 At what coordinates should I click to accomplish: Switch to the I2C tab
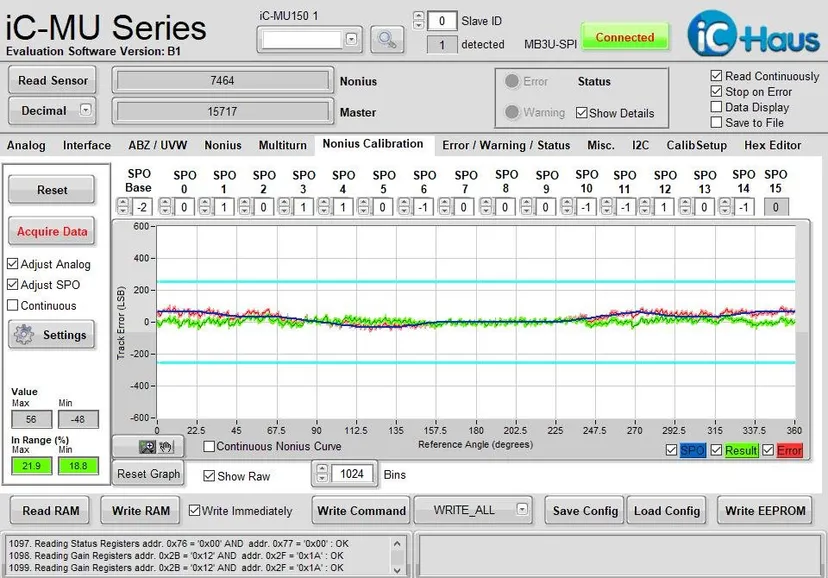click(640, 145)
